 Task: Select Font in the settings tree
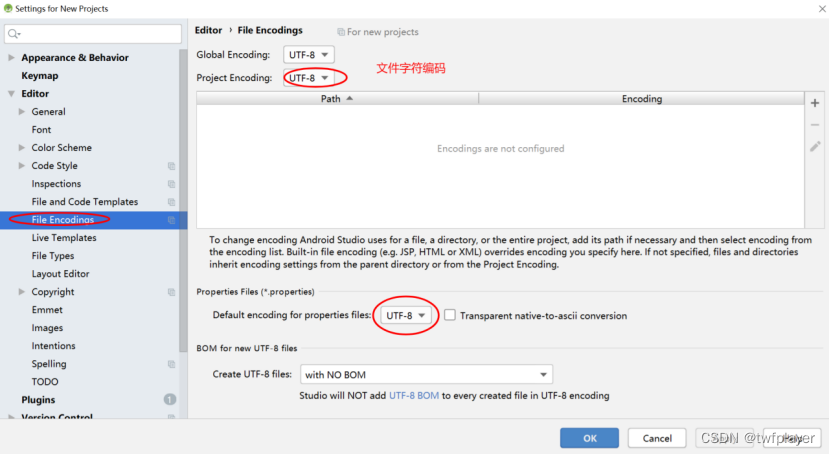point(41,130)
